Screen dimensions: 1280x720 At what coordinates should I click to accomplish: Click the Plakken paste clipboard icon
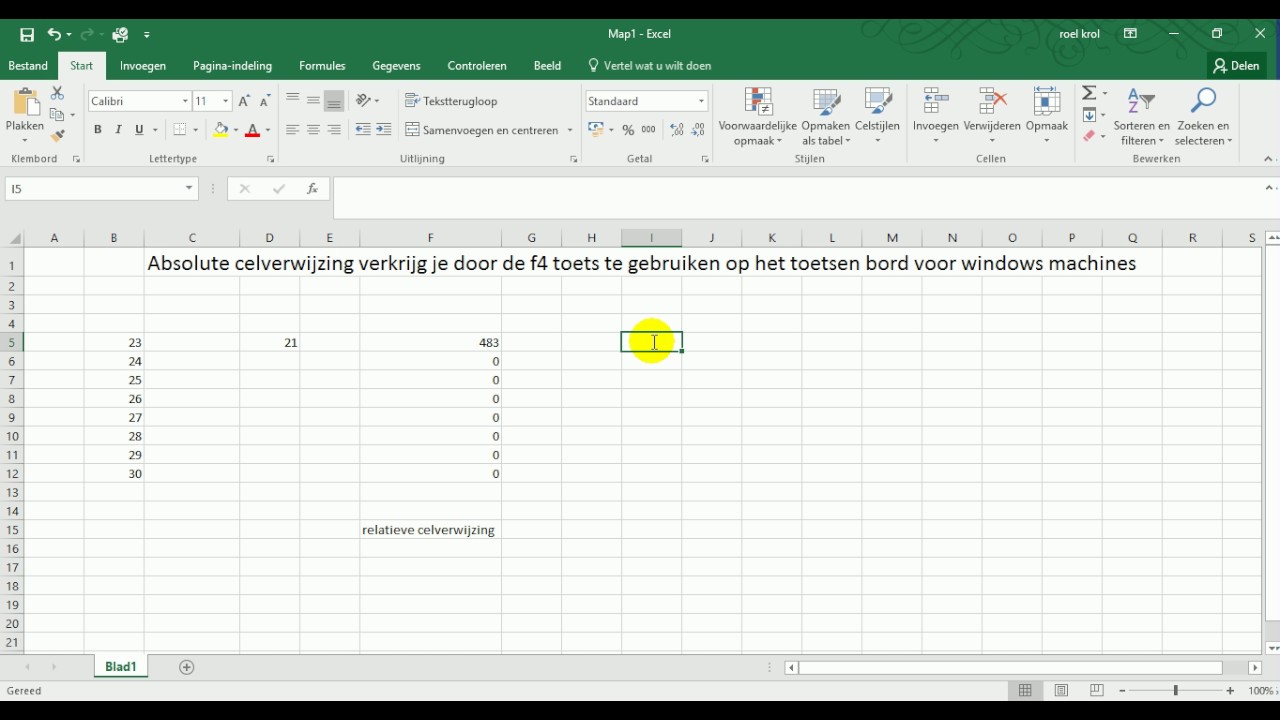(25, 104)
